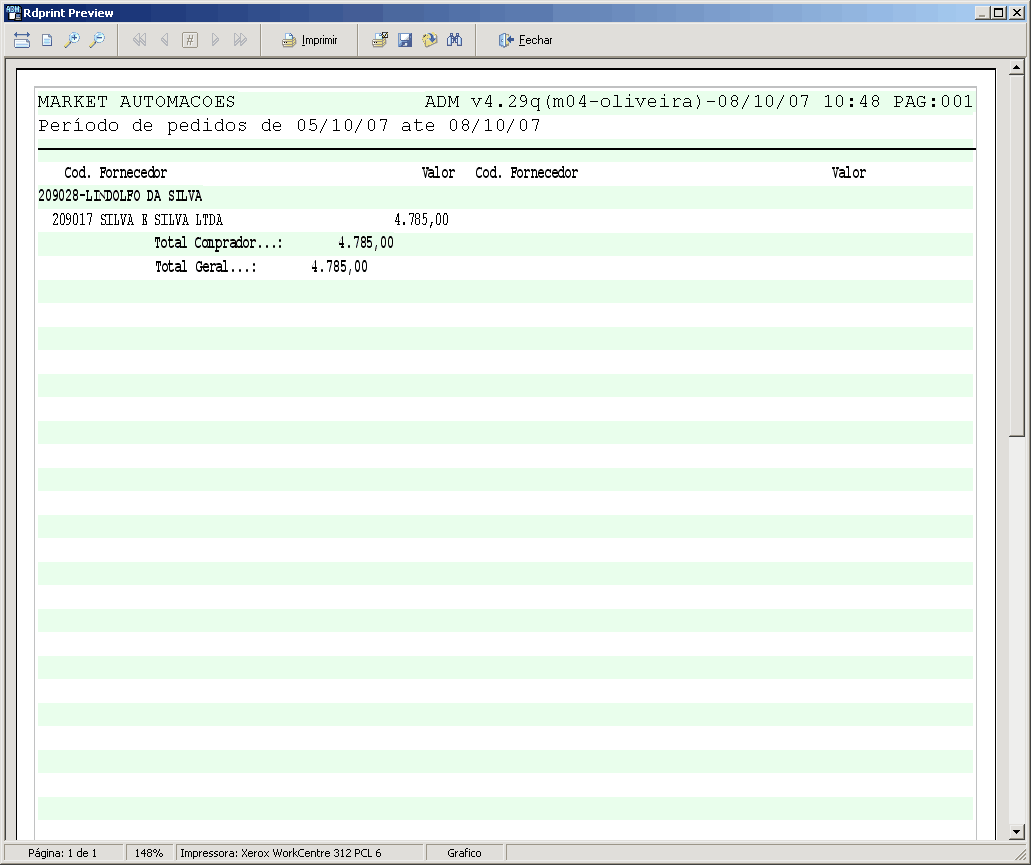Click the '148%' zoom status entry
1031x865 pixels.
tap(149, 853)
